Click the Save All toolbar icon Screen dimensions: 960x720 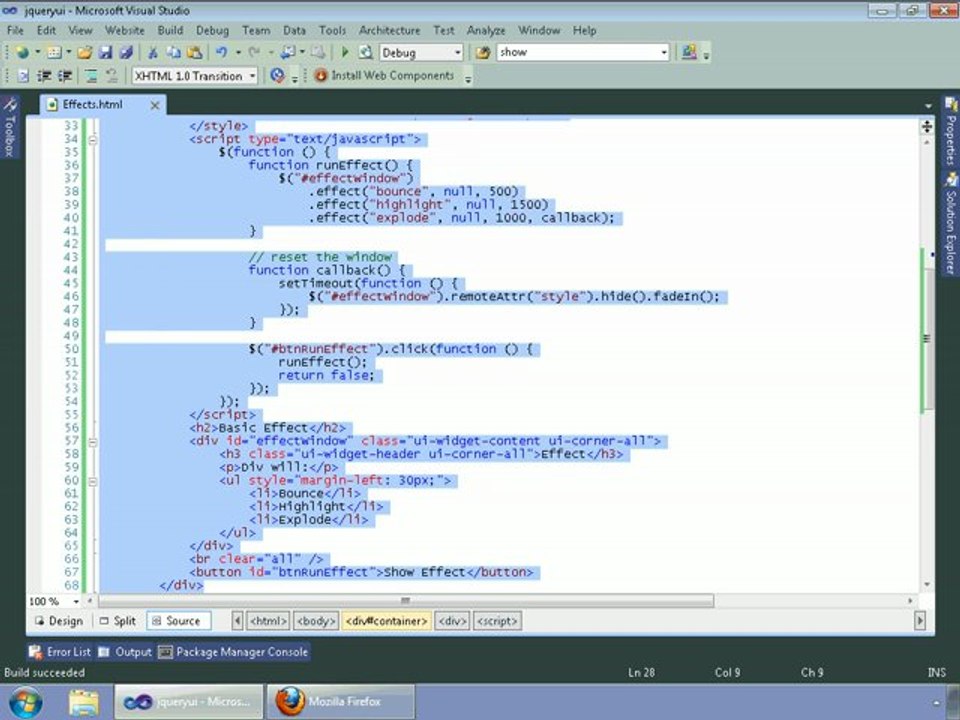(x=126, y=53)
